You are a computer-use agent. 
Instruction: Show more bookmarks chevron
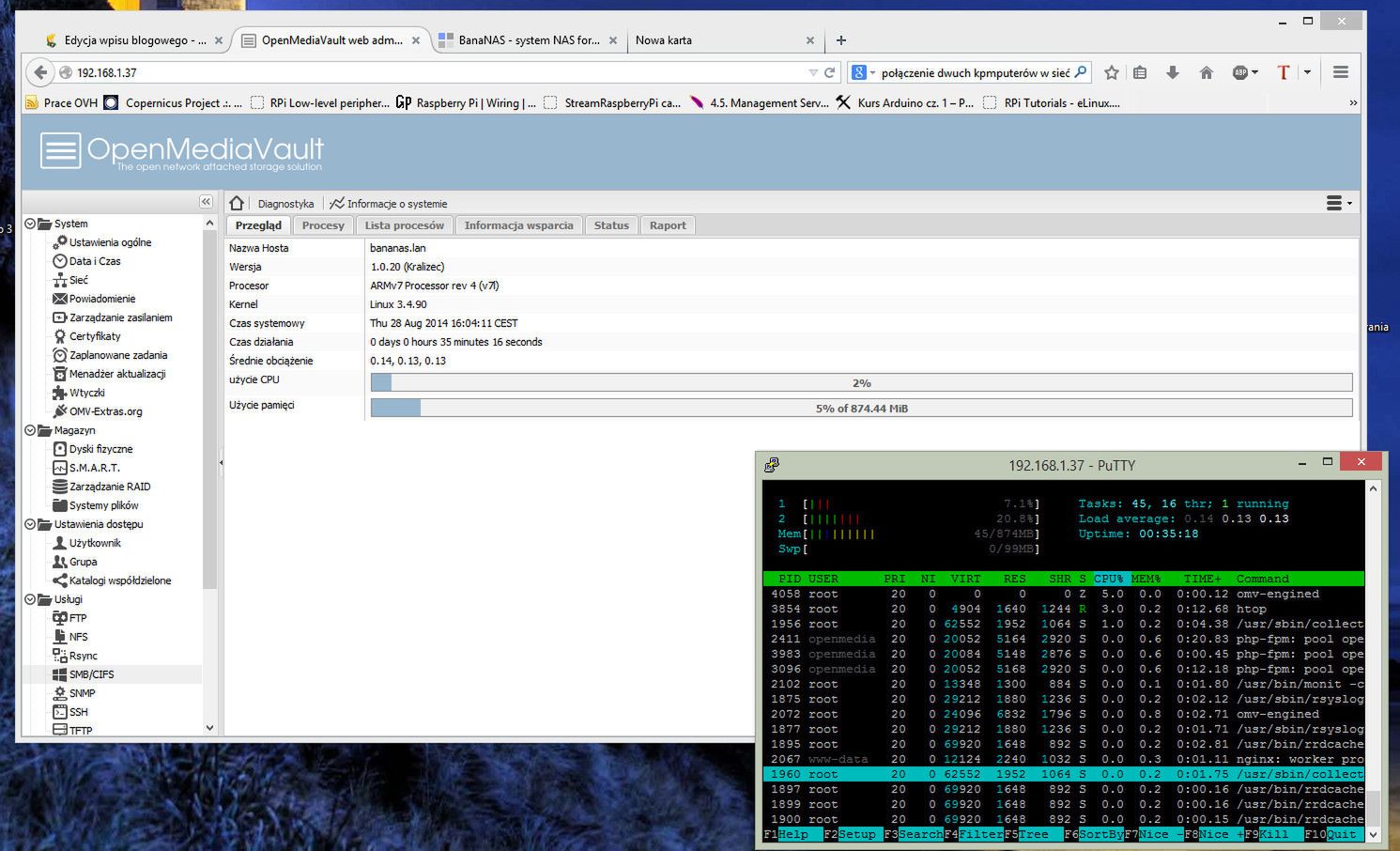(1353, 102)
